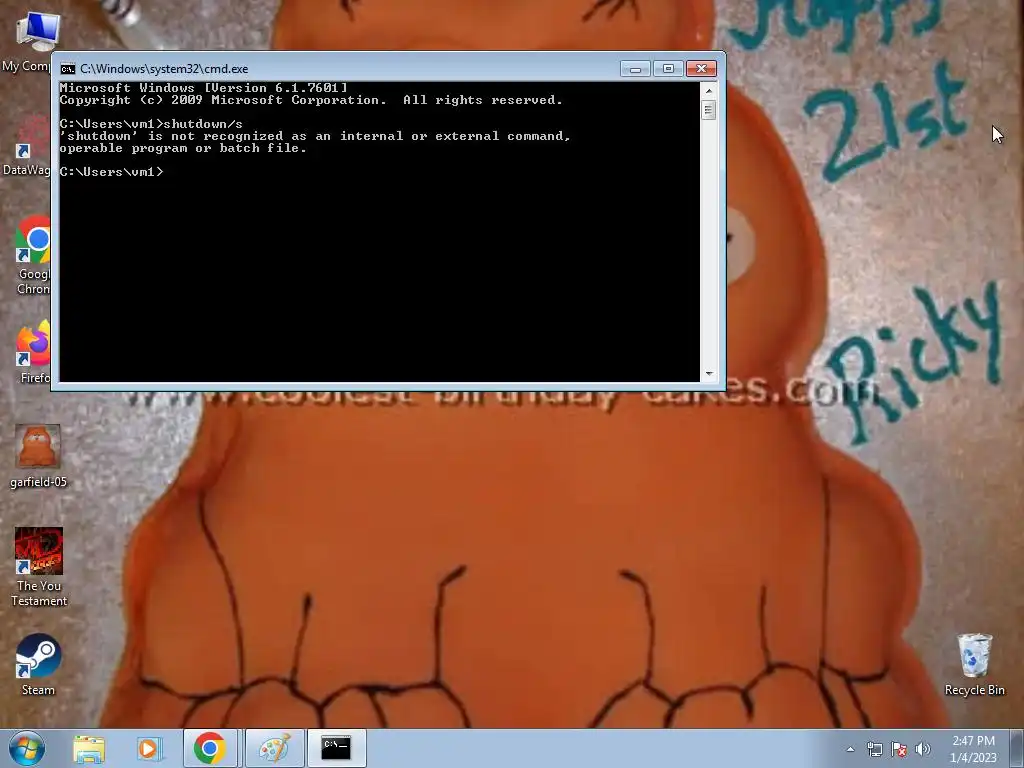The height and width of the screenshot is (768, 1024).
Task: Show hidden system tray icons
Action: 850,749
